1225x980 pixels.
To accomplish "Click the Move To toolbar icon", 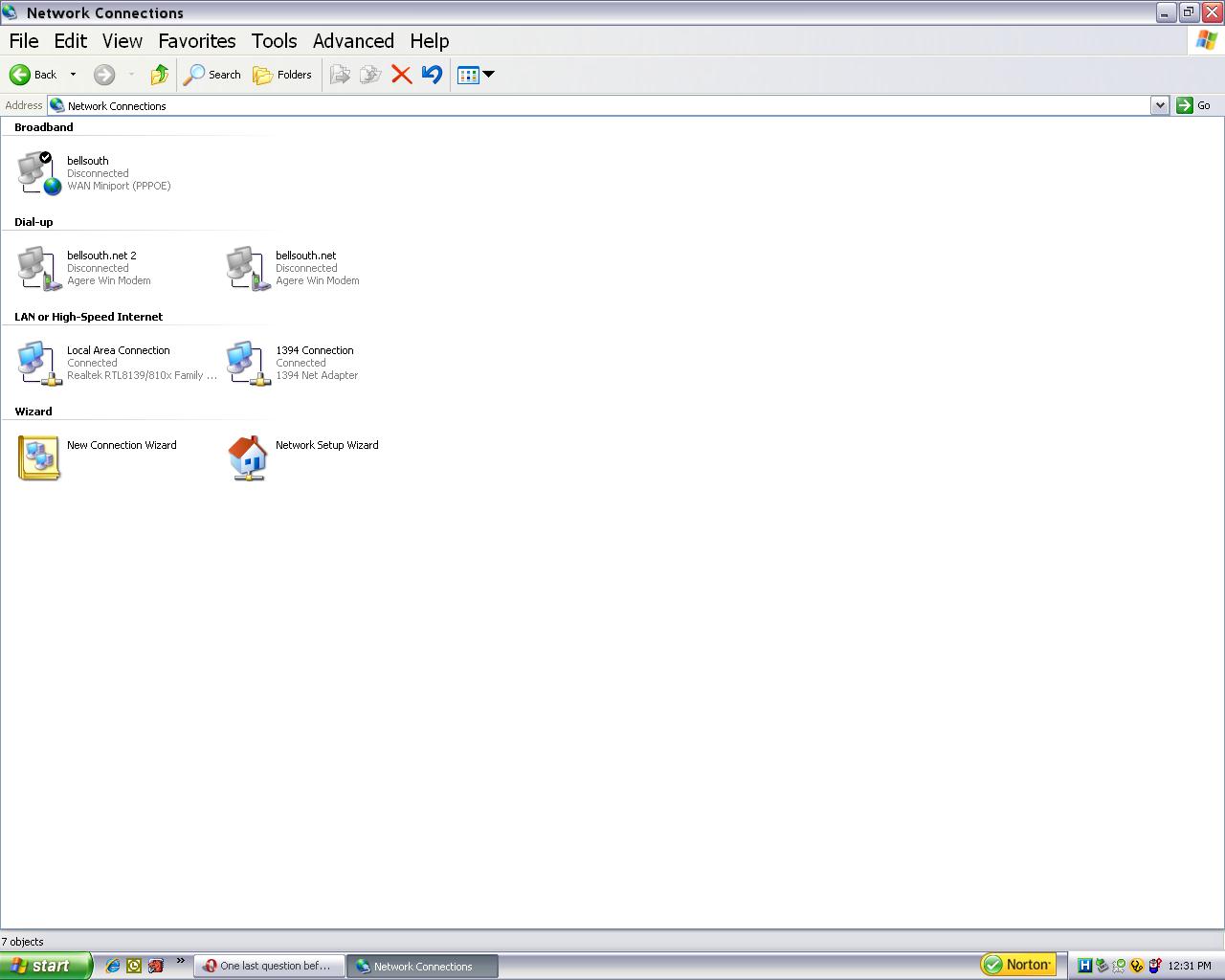I will click(340, 75).
